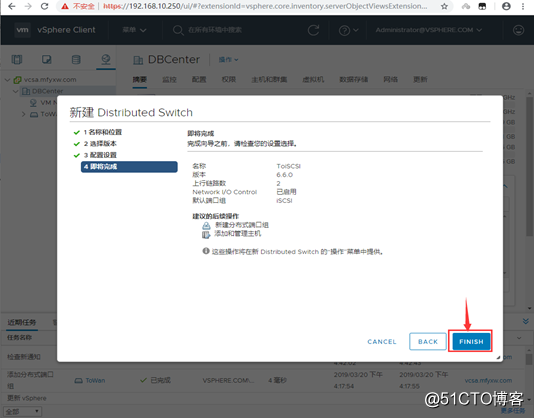Open the 菜单 dropdown in vSphere header
Screen dimensions: 534x418
pyautogui.click(x=134, y=30)
